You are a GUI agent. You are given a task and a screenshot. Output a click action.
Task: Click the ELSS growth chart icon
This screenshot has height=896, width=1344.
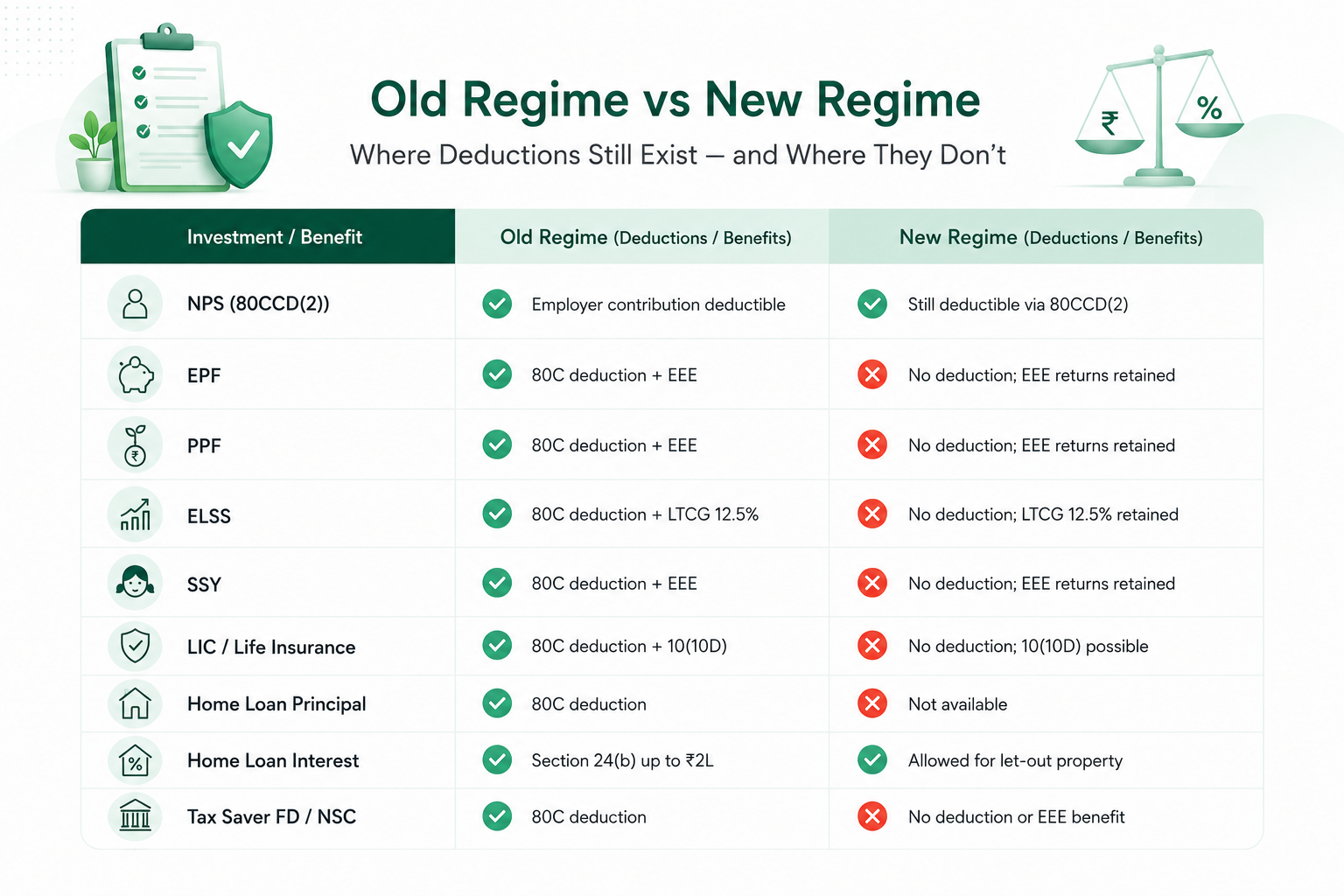point(135,514)
